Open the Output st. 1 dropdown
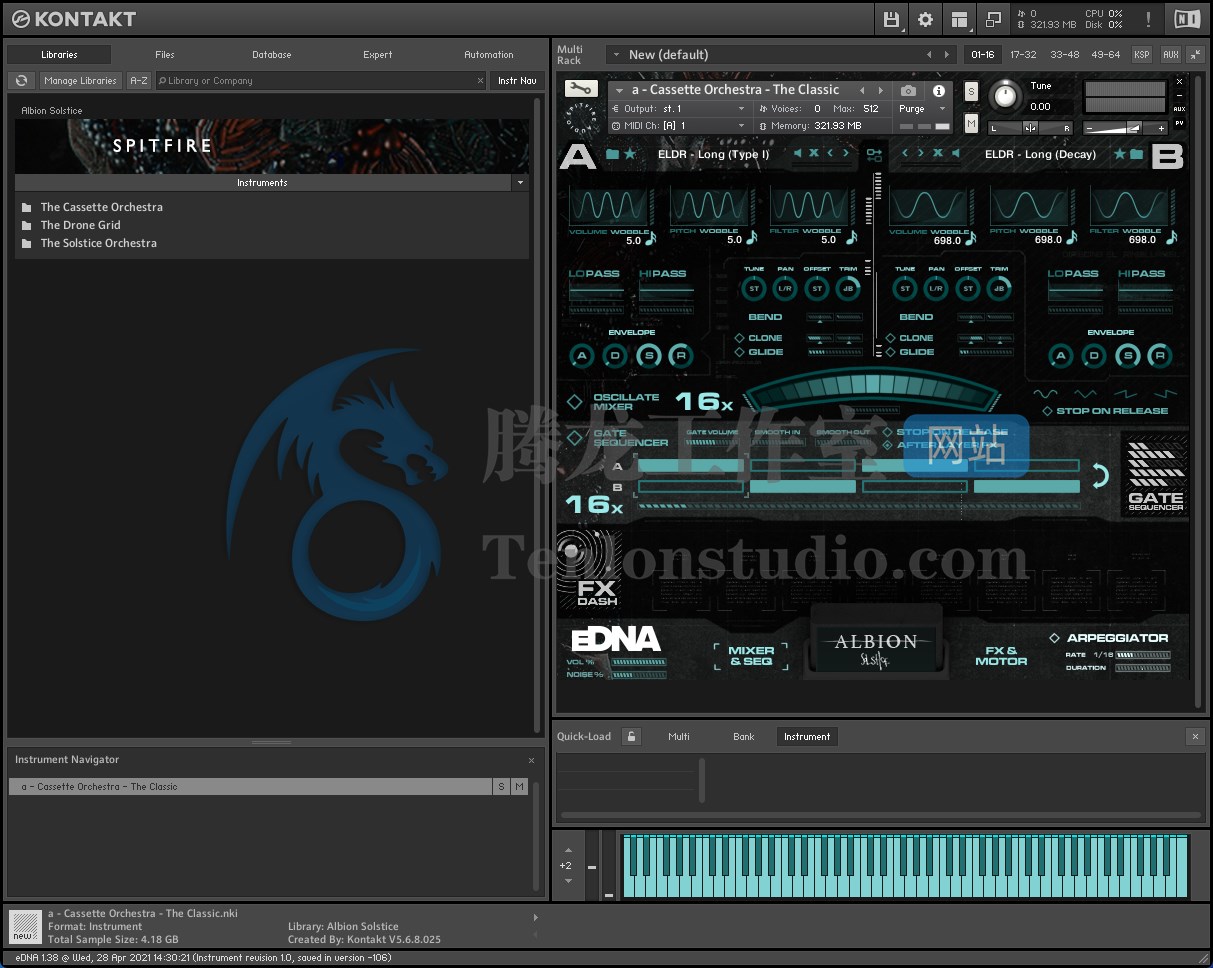1213x968 pixels. coord(741,109)
